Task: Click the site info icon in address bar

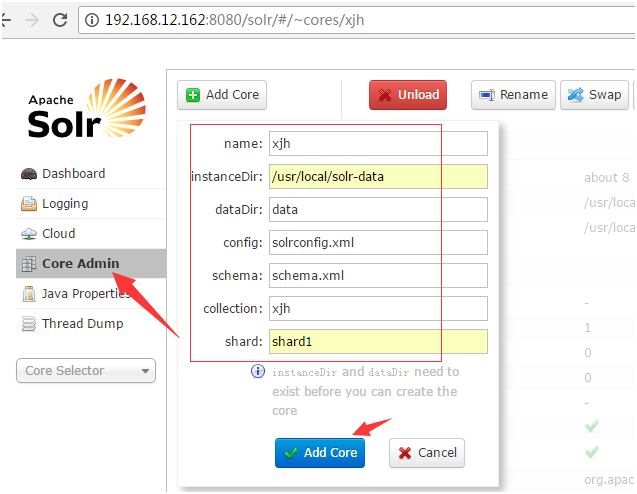Action: click(92, 20)
